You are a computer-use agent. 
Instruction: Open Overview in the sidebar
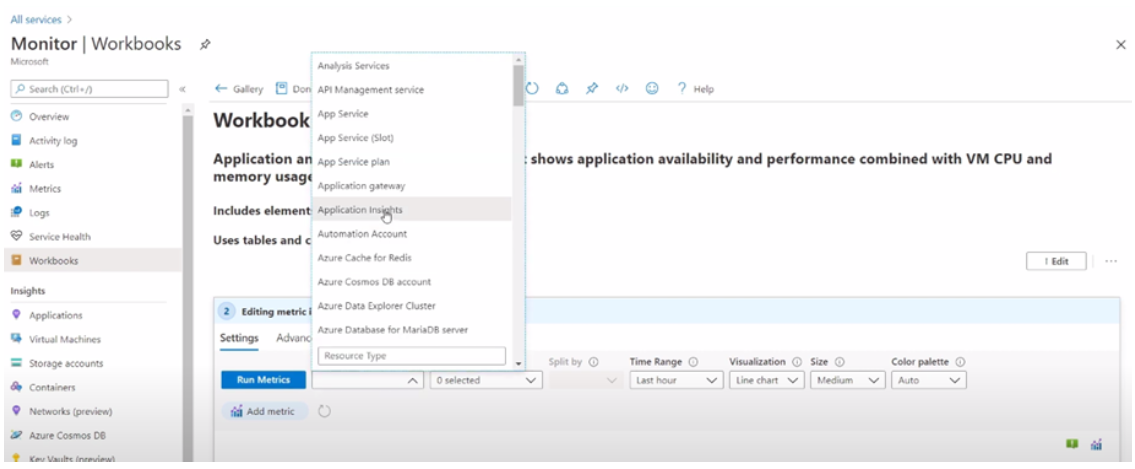(49, 117)
